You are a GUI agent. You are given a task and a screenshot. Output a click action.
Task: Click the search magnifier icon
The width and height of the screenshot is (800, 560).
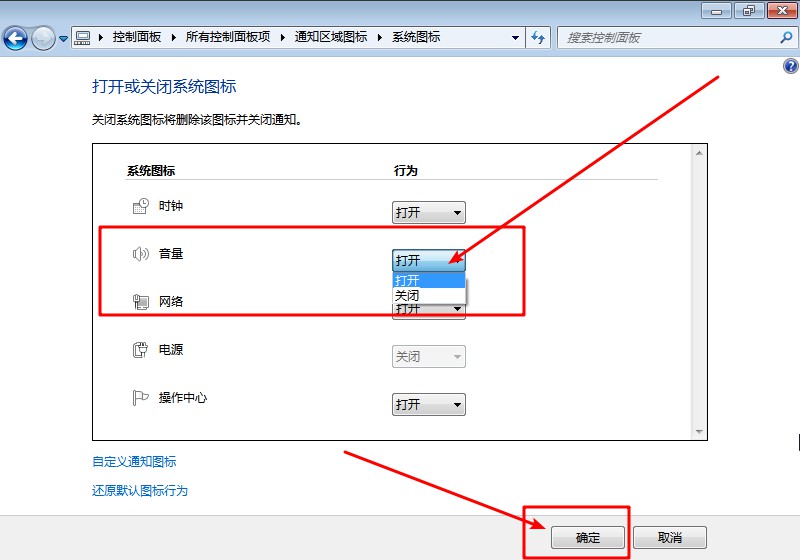[x=785, y=38]
